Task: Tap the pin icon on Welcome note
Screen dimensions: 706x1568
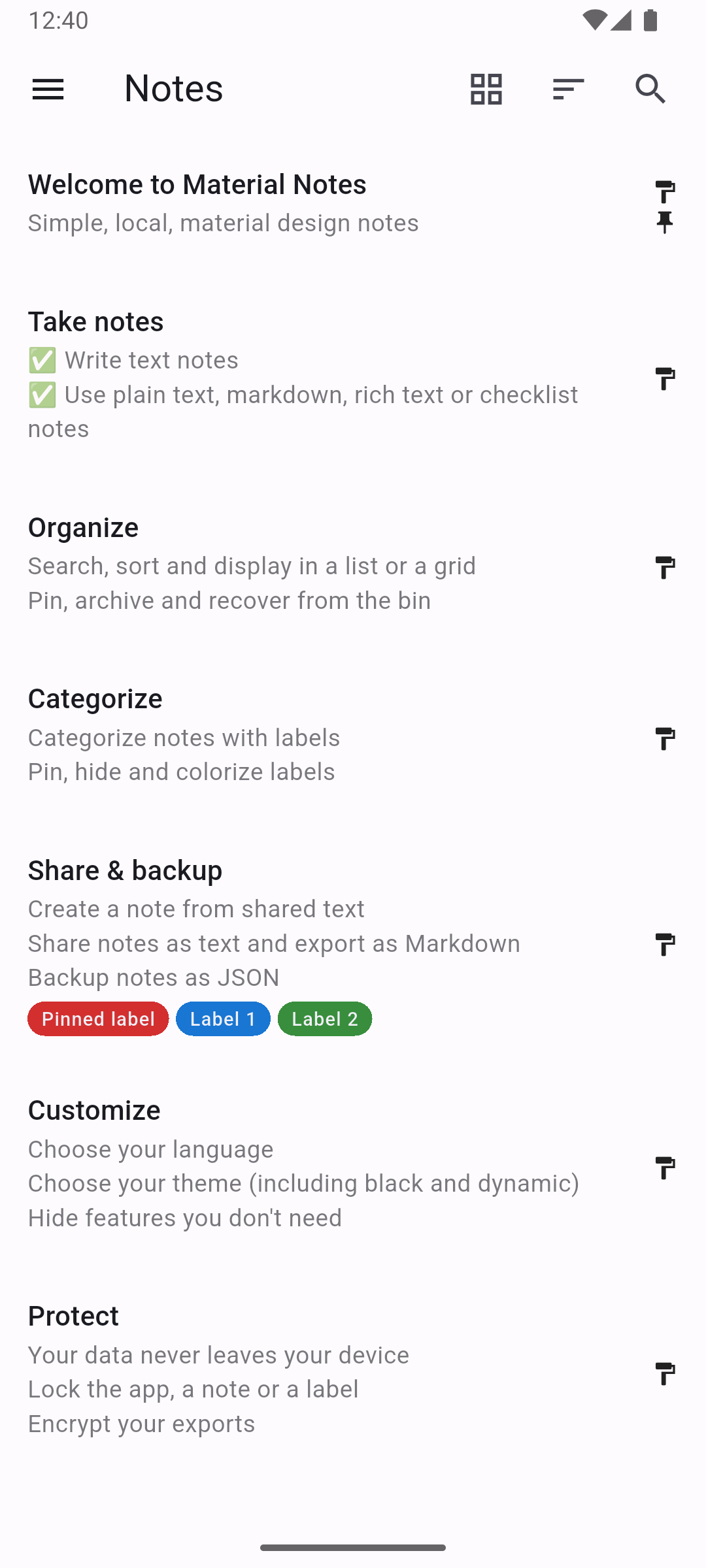Action: 665,223
